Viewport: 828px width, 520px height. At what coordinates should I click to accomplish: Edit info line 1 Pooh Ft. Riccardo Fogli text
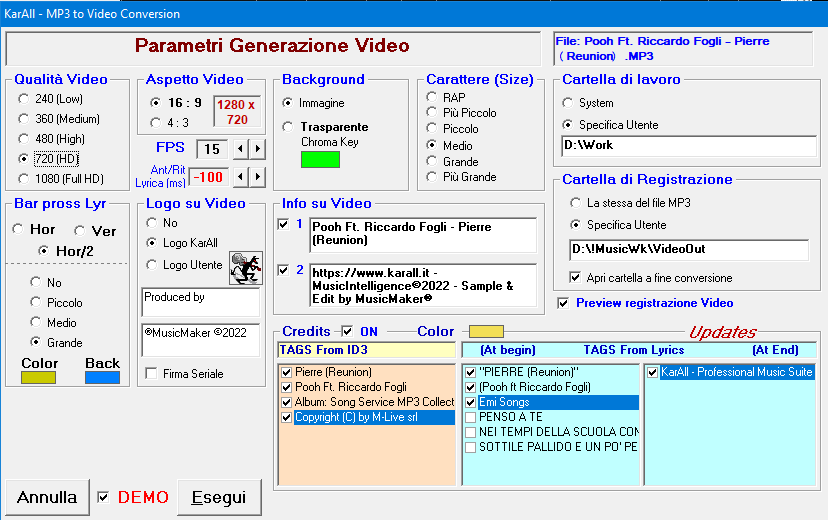pyautogui.click(x=423, y=234)
